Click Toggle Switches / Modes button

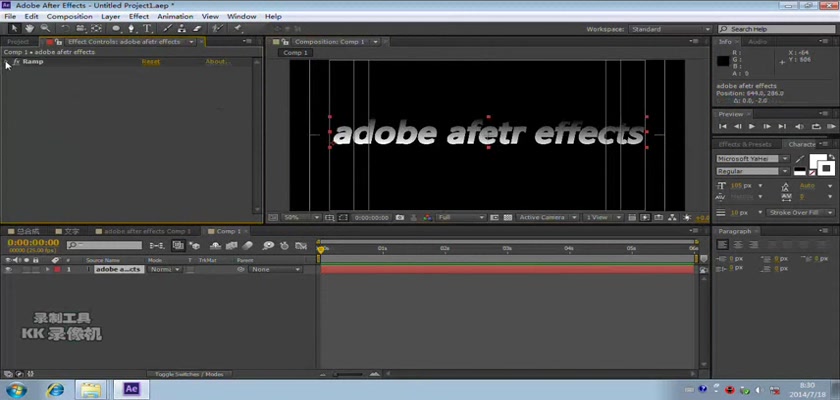click(x=189, y=374)
